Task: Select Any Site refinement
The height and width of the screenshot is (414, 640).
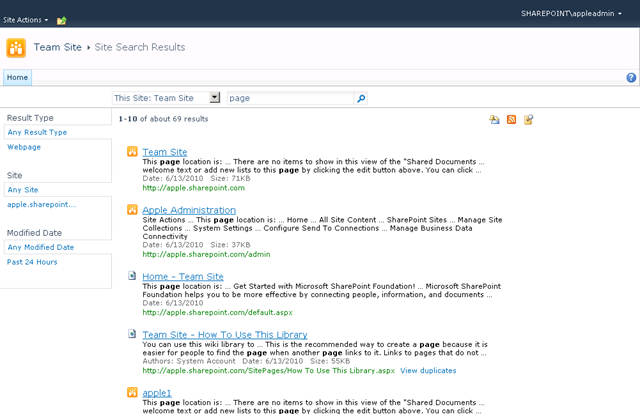Action: tap(23, 190)
